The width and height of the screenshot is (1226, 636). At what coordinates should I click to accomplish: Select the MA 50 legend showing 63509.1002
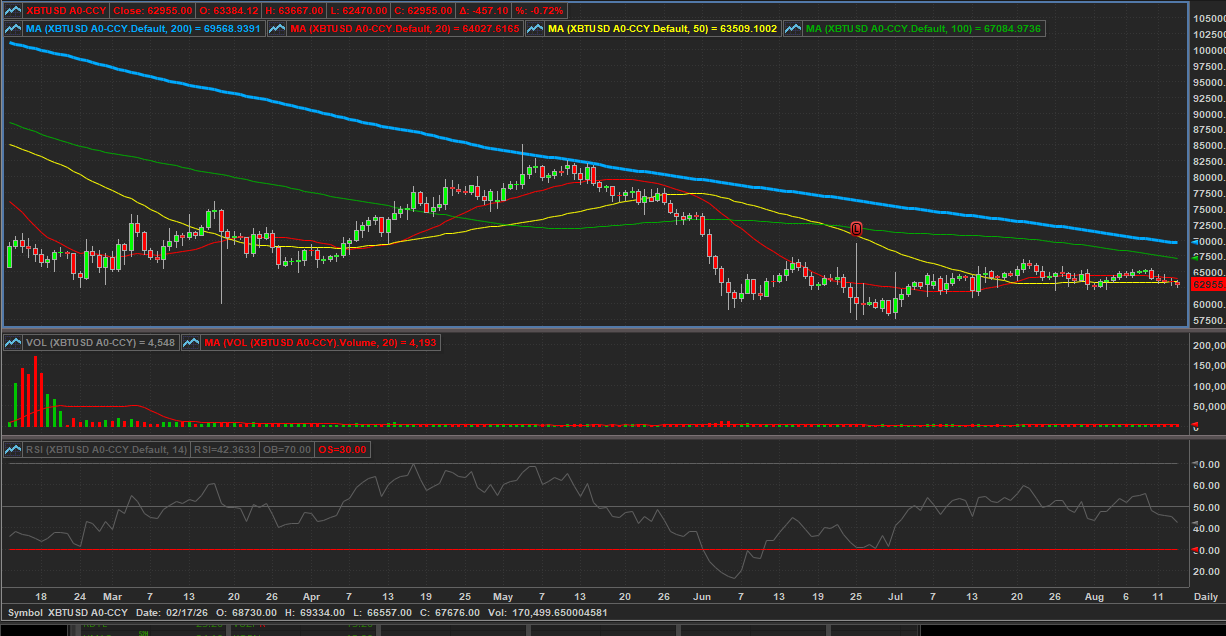663,29
